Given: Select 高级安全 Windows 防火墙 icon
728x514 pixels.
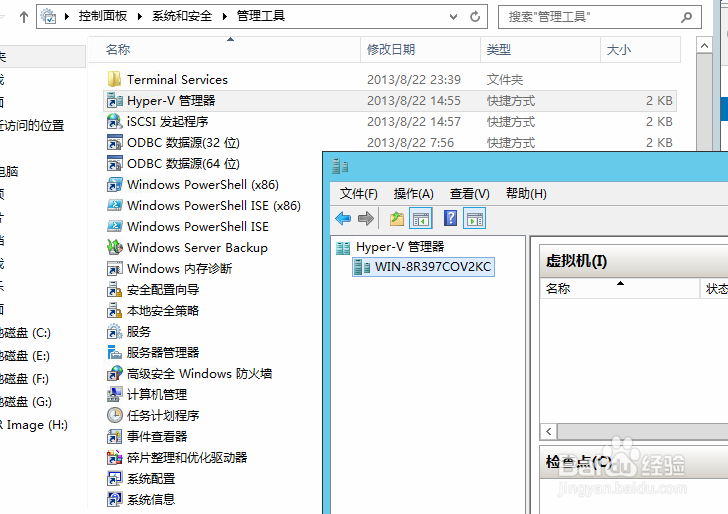Looking at the screenshot, I should [x=114, y=373].
